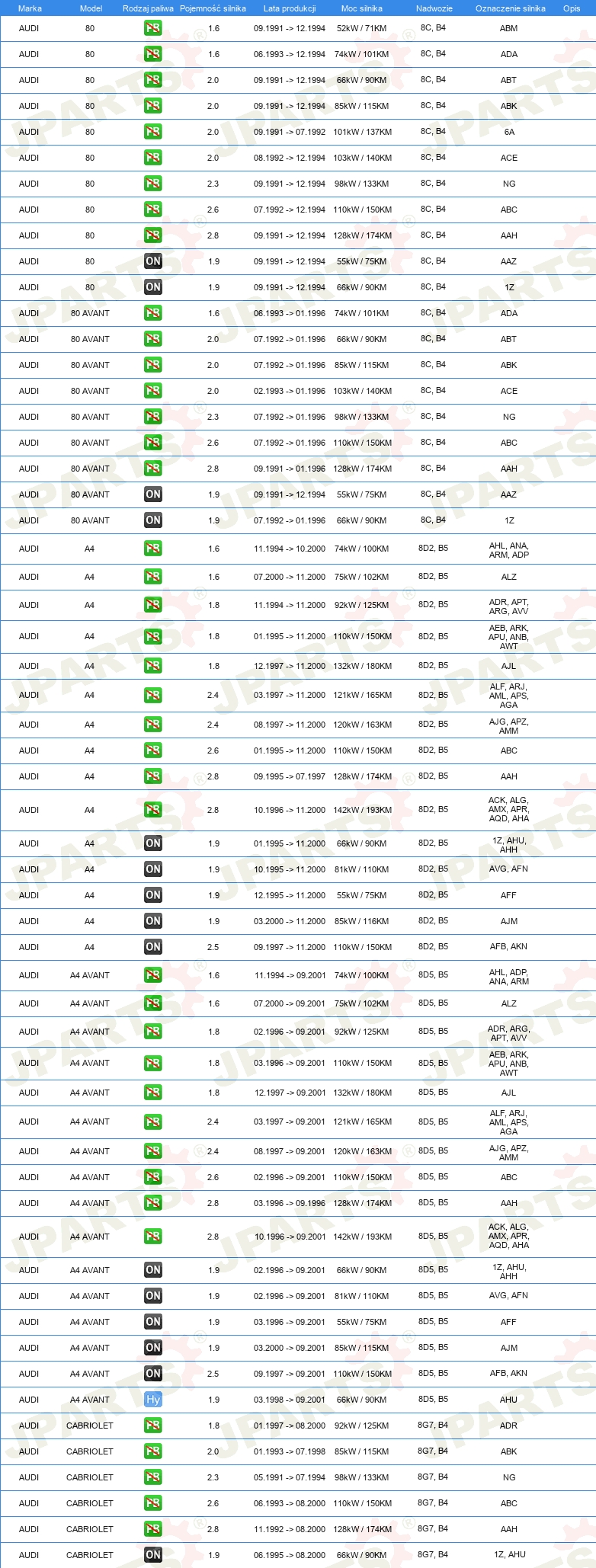Click the '52kW / 71KM' power cell
Screen dimensions: 596x1568
362,28
